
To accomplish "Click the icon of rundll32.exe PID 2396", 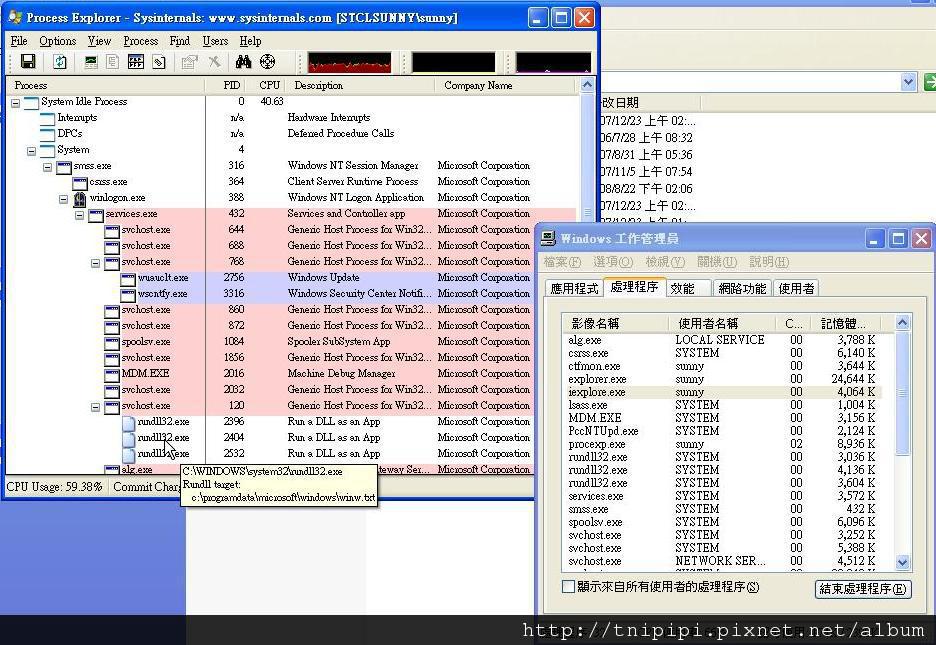I will point(128,422).
